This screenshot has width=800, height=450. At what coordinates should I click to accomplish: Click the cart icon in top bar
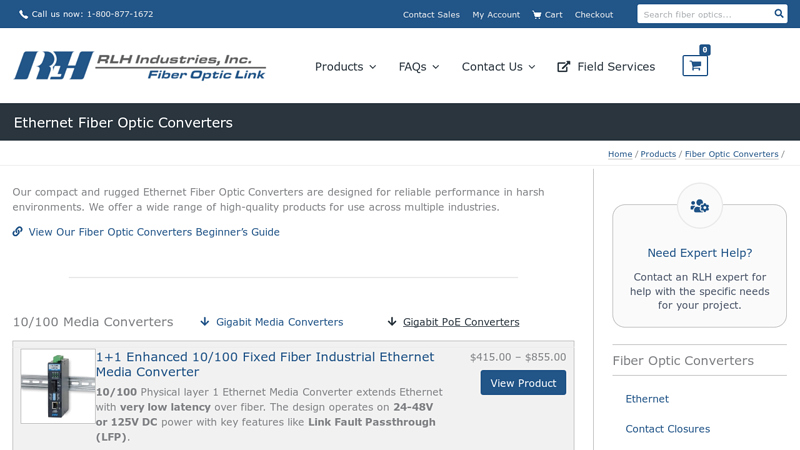click(x=537, y=15)
